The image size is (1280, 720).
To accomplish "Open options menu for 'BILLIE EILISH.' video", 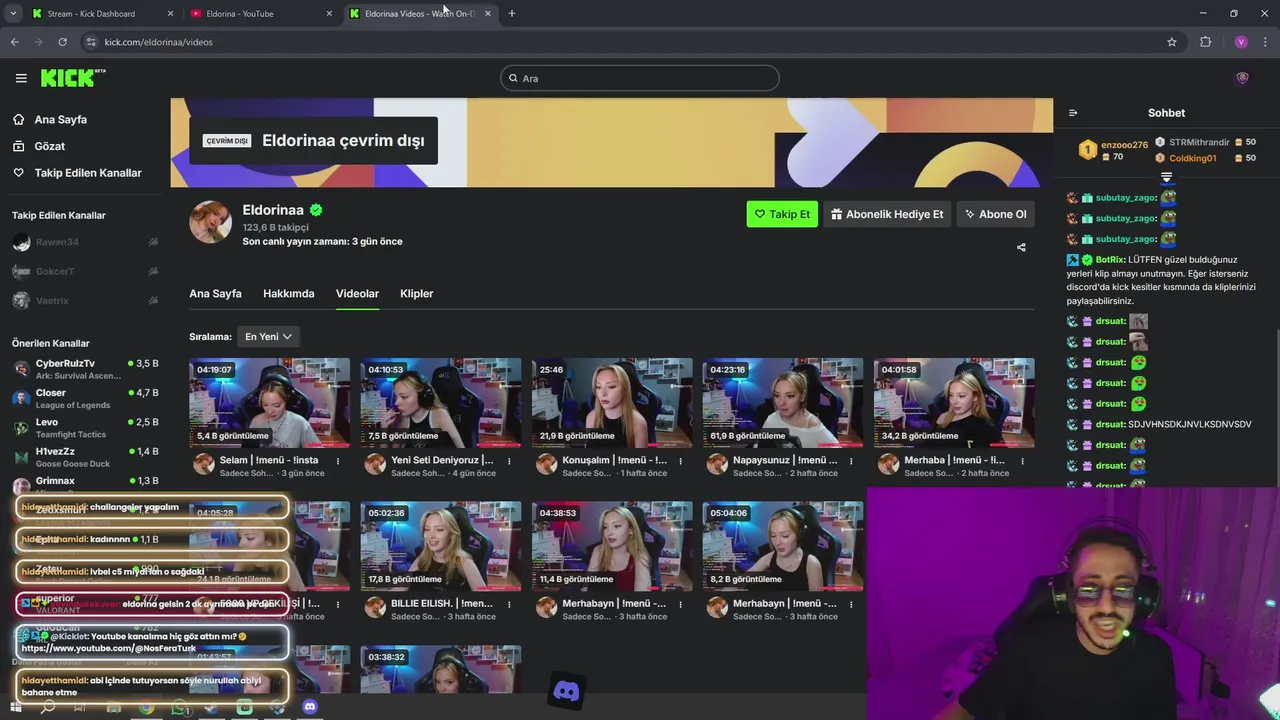I will coord(509,604).
